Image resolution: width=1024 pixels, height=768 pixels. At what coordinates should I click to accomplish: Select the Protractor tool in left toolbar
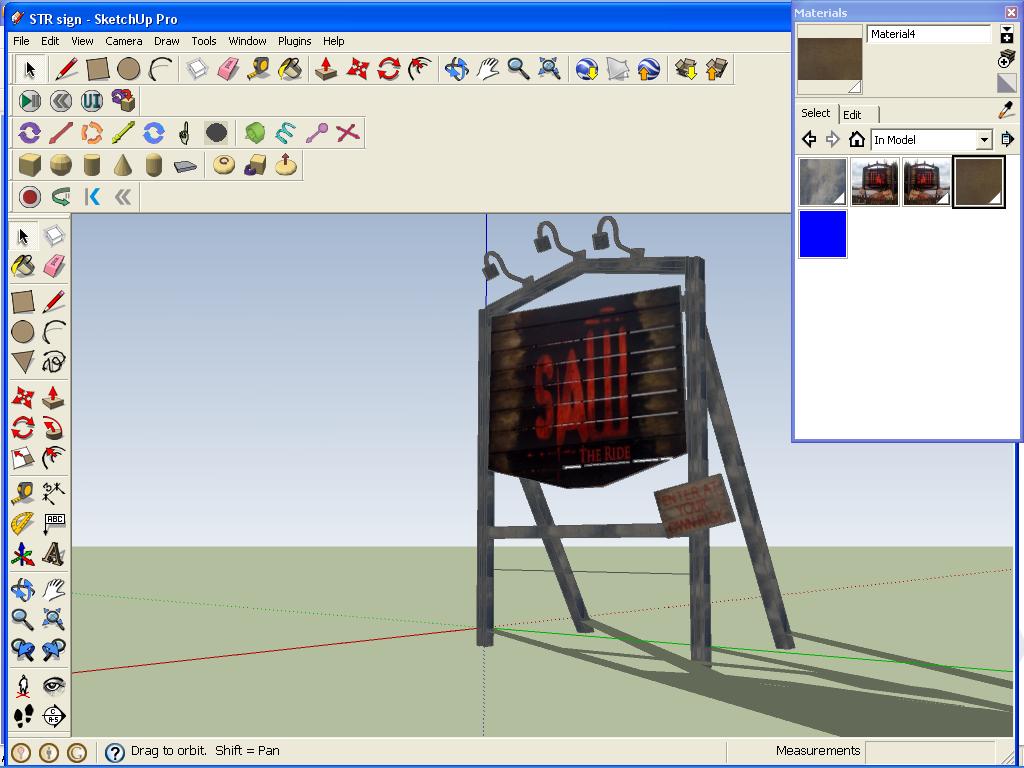[23, 523]
